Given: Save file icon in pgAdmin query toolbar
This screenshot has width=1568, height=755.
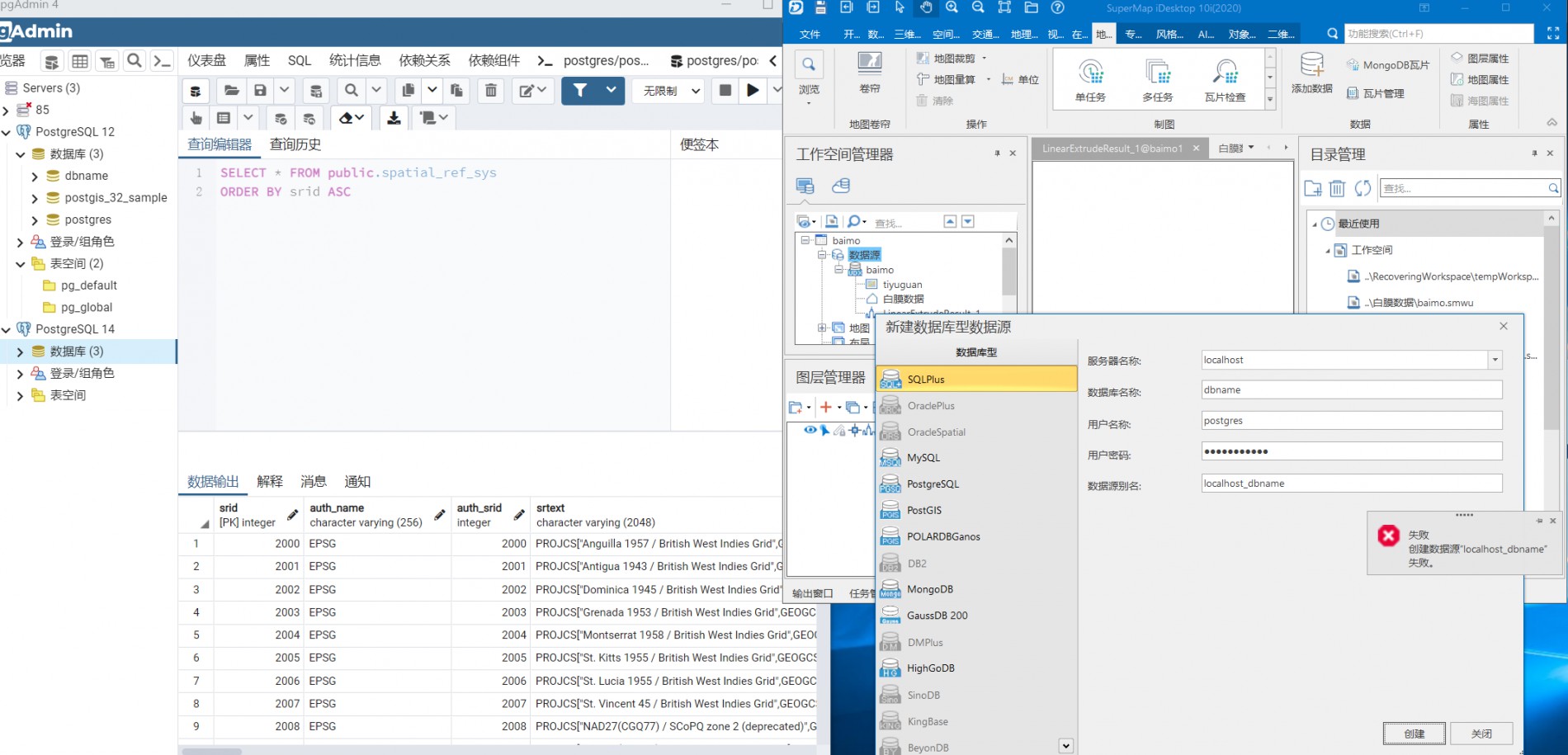Looking at the screenshot, I should coord(261,90).
